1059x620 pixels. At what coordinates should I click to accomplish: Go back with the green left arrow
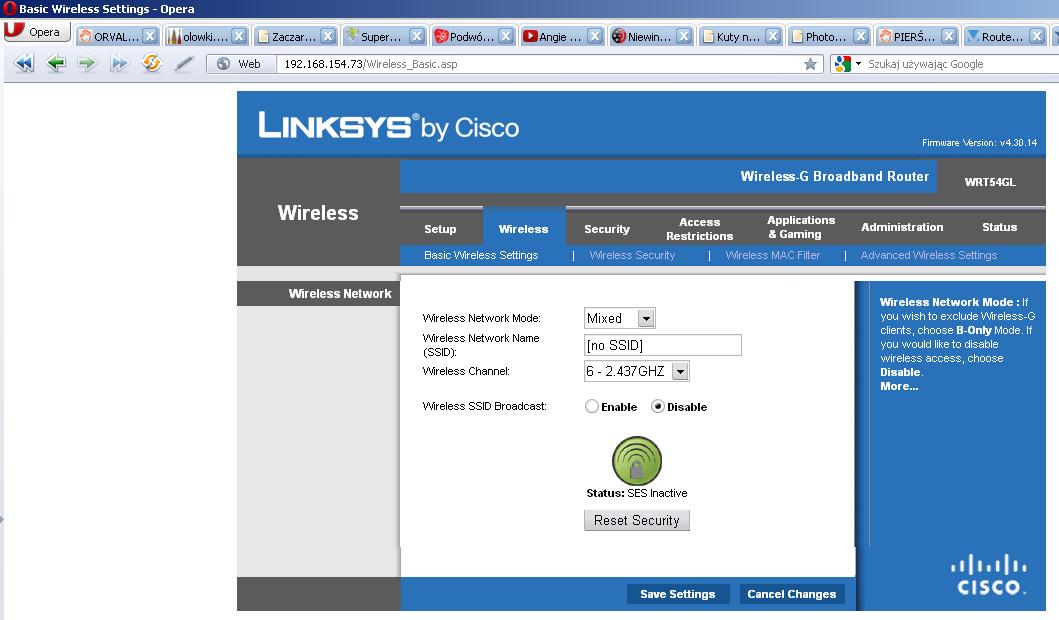tap(55, 63)
